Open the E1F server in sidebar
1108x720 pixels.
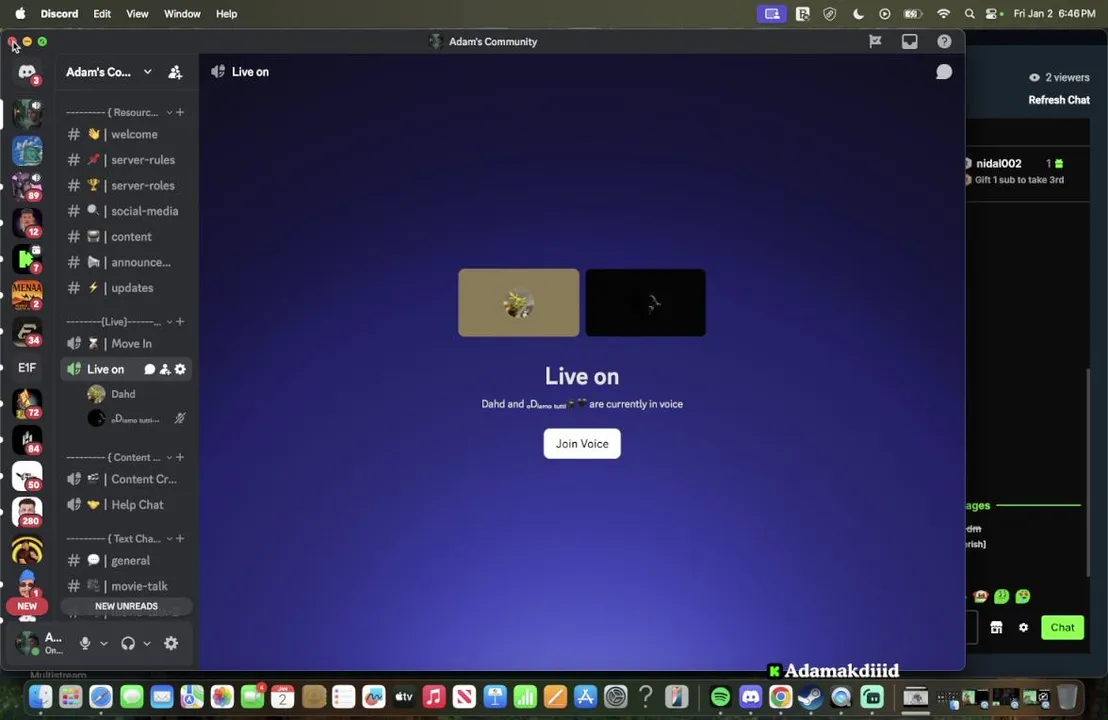tap(27, 367)
